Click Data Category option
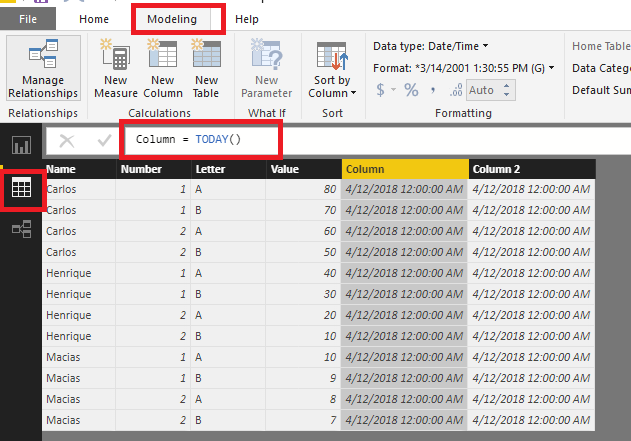The height and width of the screenshot is (441, 631). [601, 68]
